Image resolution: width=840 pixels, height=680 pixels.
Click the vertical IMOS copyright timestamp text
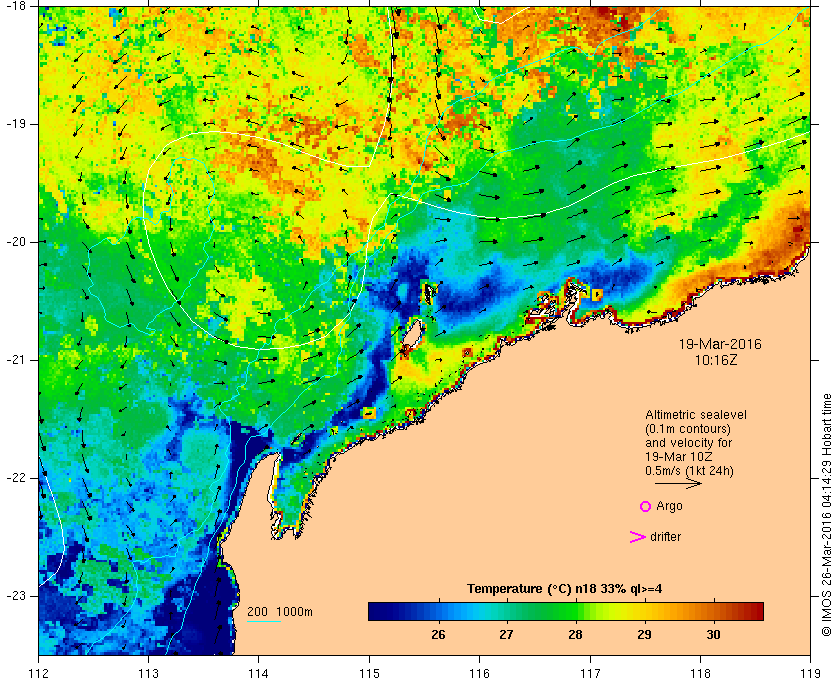827,515
